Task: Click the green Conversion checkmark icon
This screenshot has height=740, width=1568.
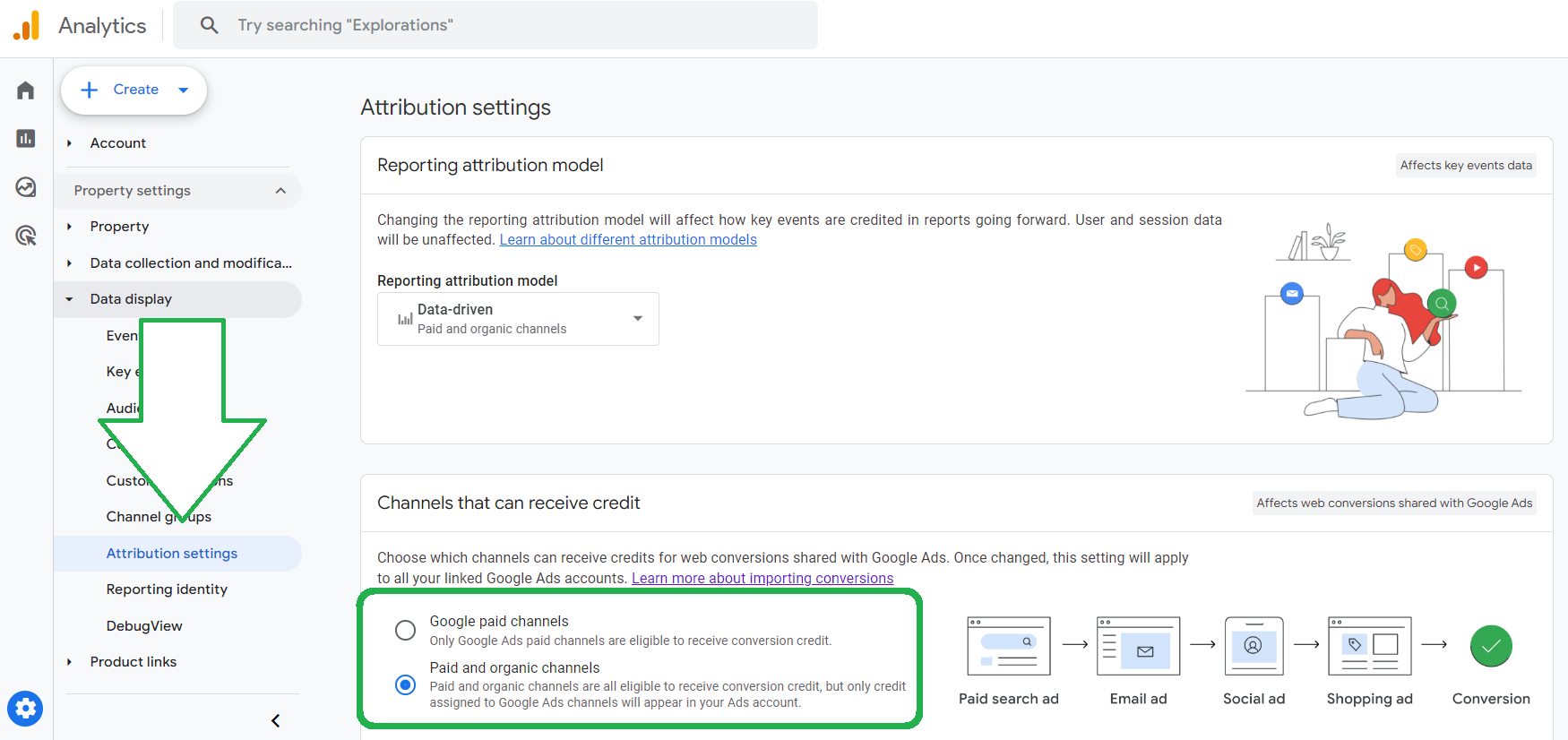Action: [1491, 646]
